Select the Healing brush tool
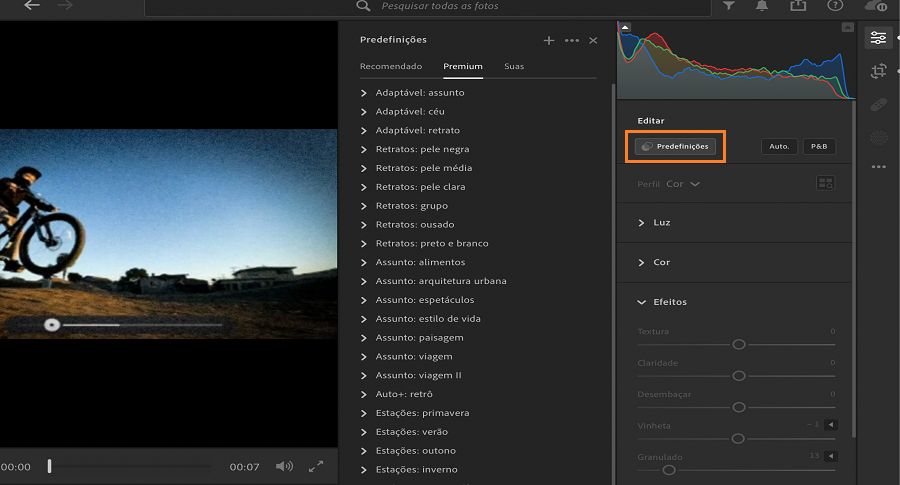This screenshot has height=485, width=900. coord(878,105)
